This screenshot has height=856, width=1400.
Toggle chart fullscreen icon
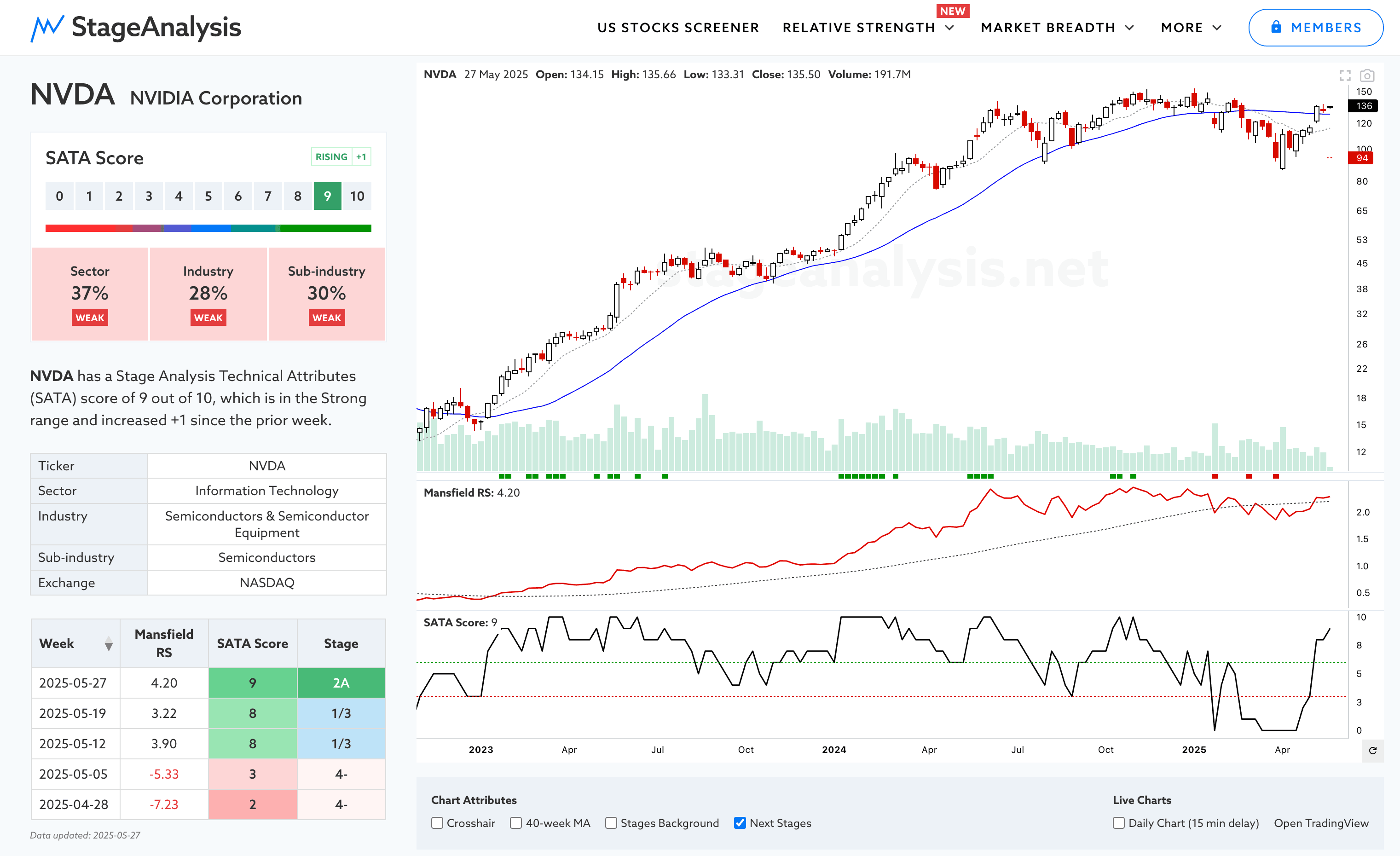[x=1345, y=75]
